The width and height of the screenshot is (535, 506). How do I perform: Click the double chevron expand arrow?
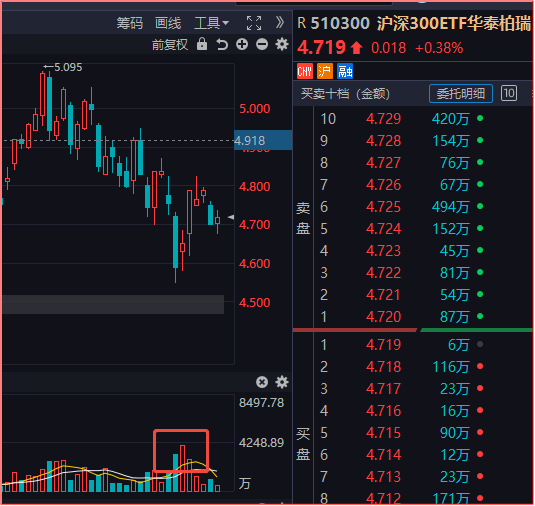tap(280, 23)
